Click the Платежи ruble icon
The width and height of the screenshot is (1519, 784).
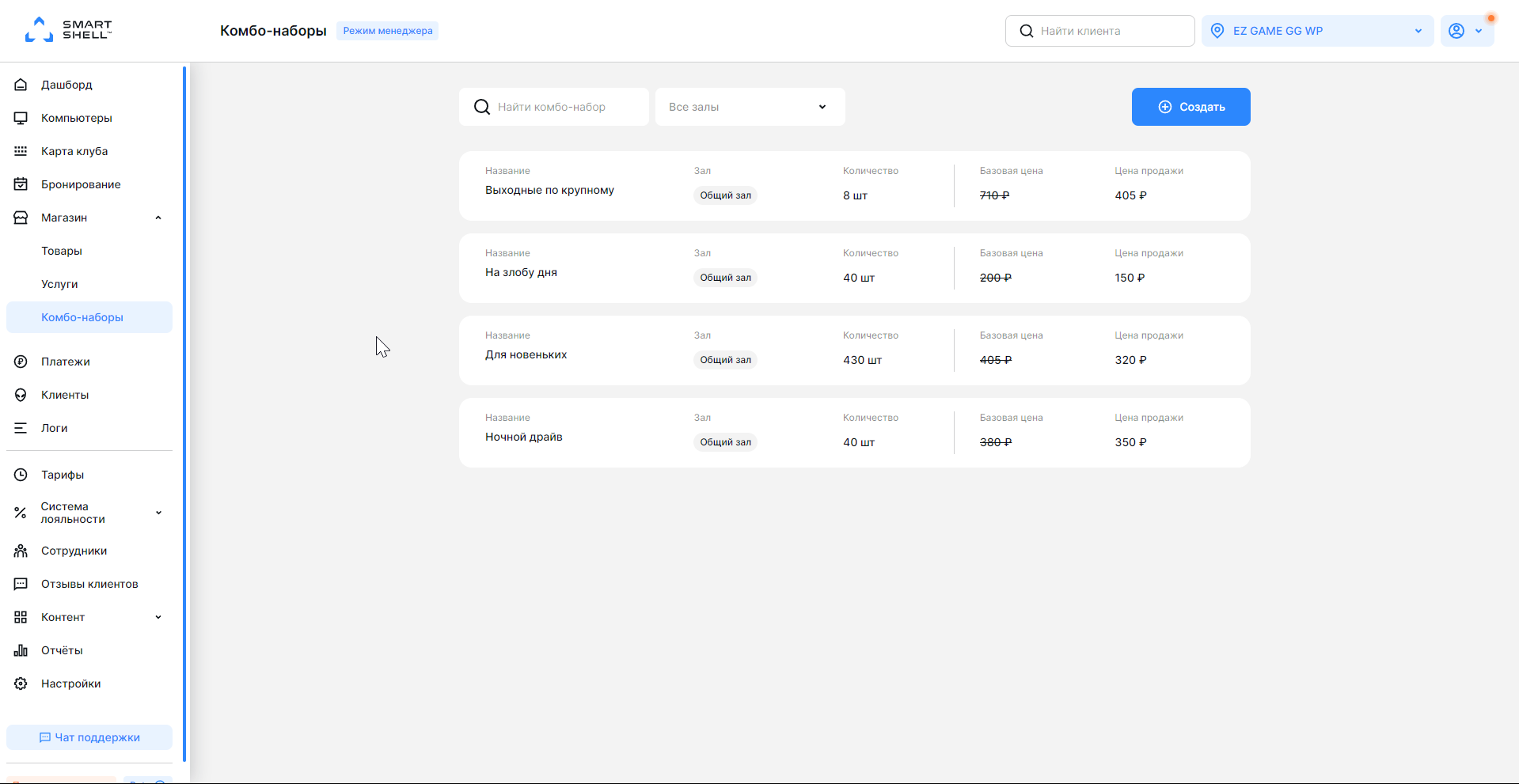(x=21, y=362)
